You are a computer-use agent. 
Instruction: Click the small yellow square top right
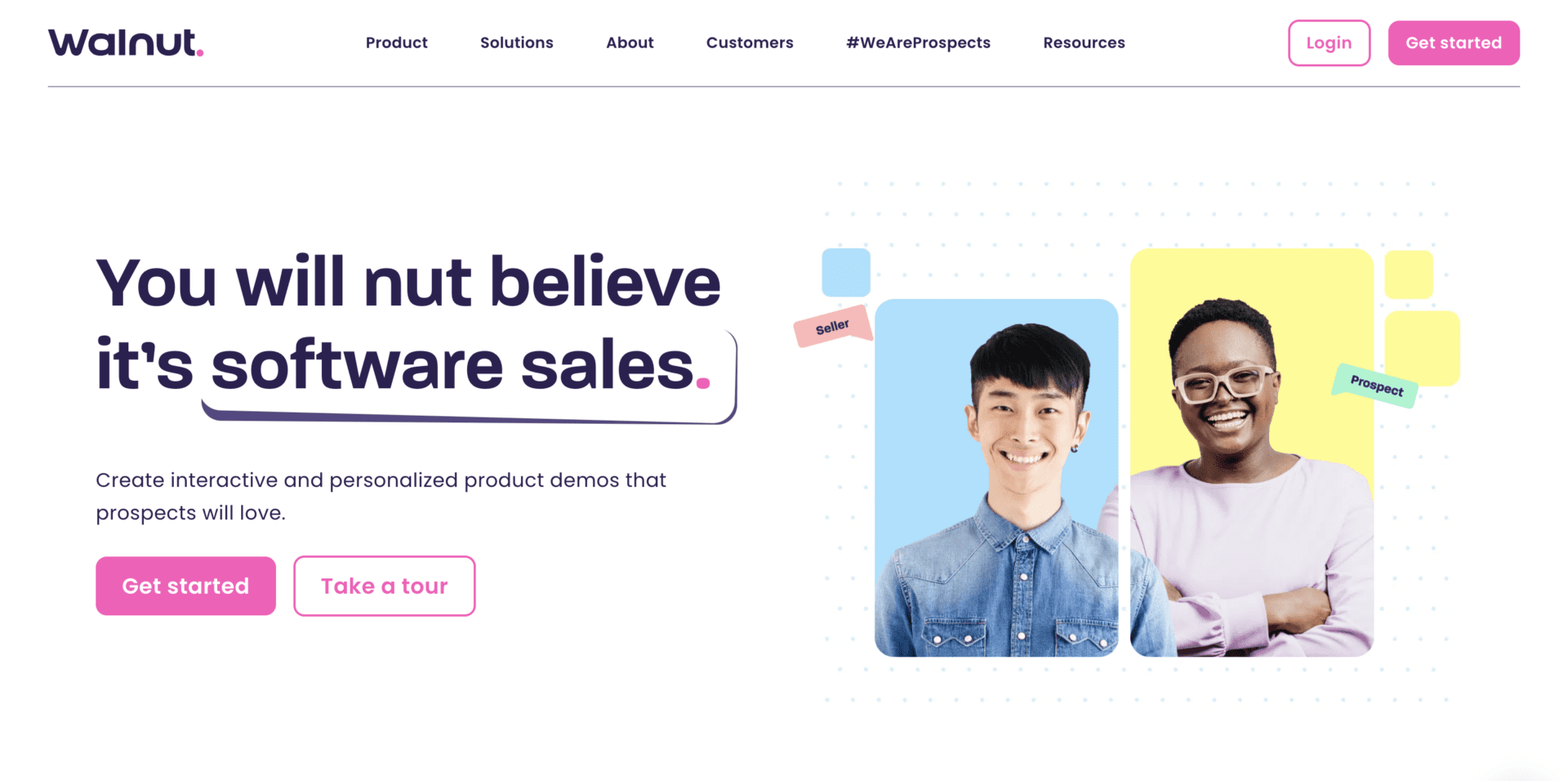1409,274
